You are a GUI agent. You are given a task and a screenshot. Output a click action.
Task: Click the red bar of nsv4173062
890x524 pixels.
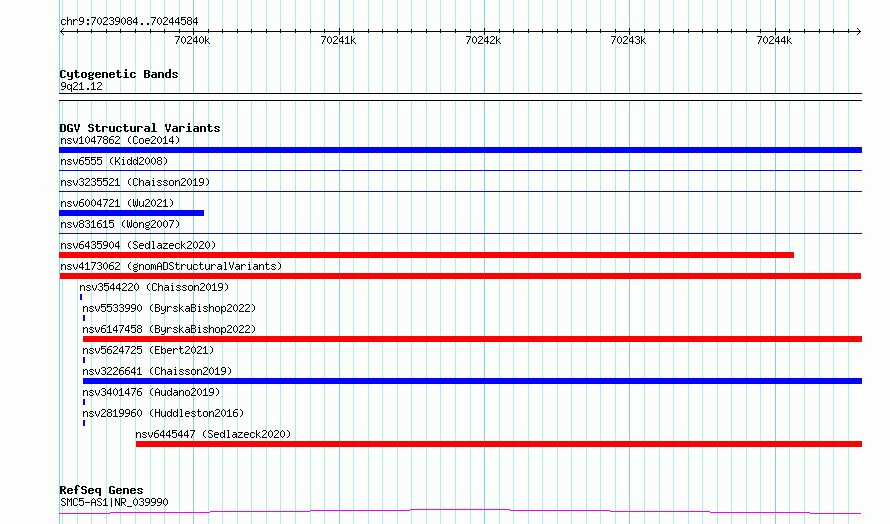pyautogui.click(x=460, y=276)
